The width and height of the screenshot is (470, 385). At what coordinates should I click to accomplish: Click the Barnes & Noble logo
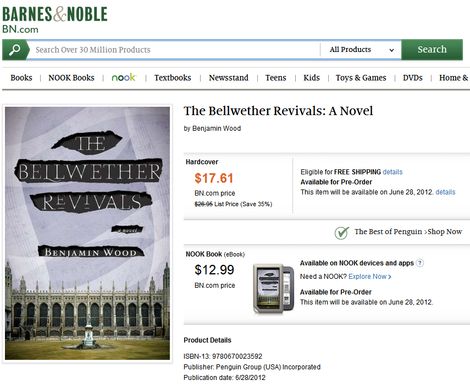[x=55, y=20]
